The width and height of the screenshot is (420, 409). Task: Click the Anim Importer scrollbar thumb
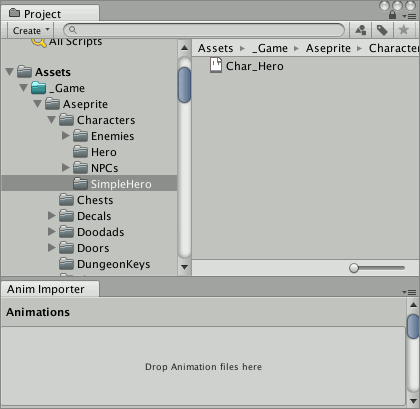click(413, 327)
